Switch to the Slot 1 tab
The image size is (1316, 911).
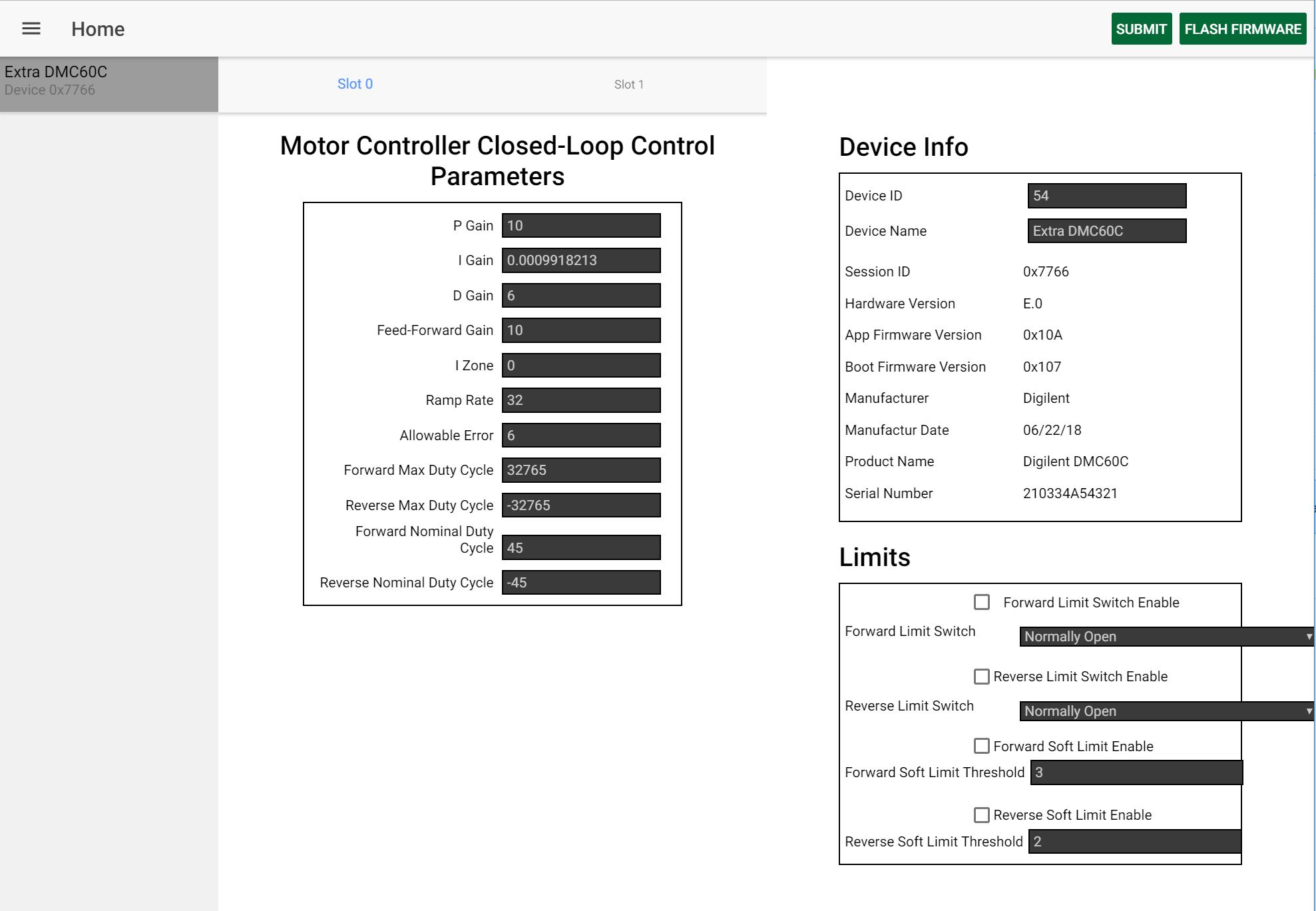628,85
